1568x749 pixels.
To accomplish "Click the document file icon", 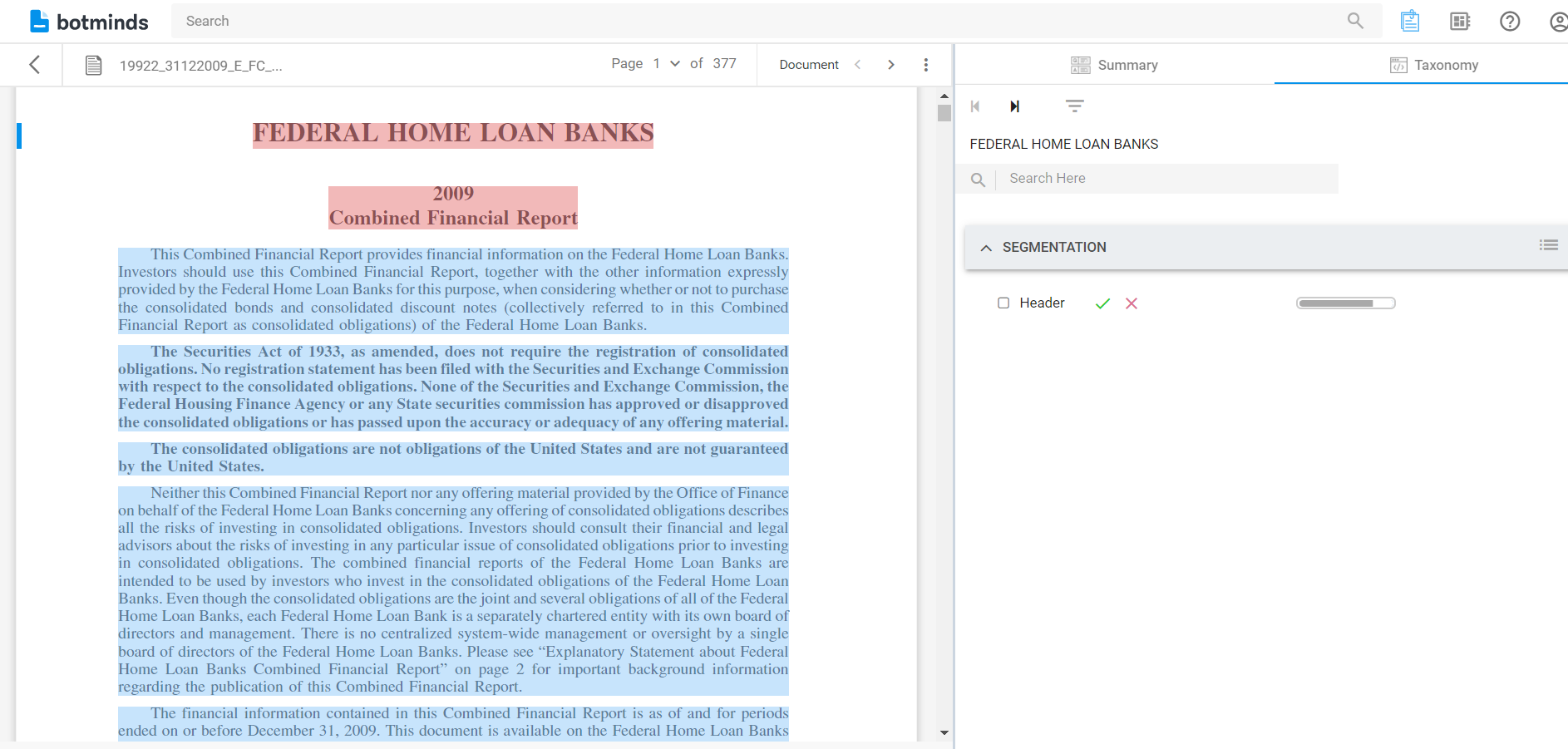I will tap(94, 65).
